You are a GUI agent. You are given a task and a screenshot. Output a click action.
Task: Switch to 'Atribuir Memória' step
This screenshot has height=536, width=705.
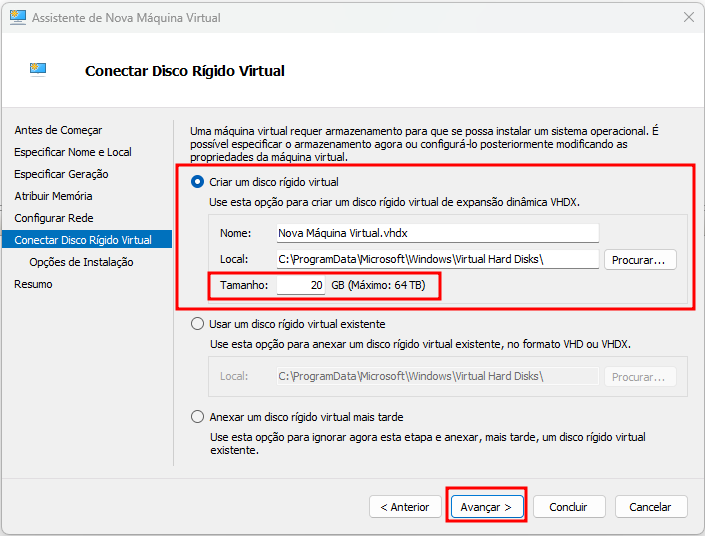pyautogui.click(x=53, y=196)
